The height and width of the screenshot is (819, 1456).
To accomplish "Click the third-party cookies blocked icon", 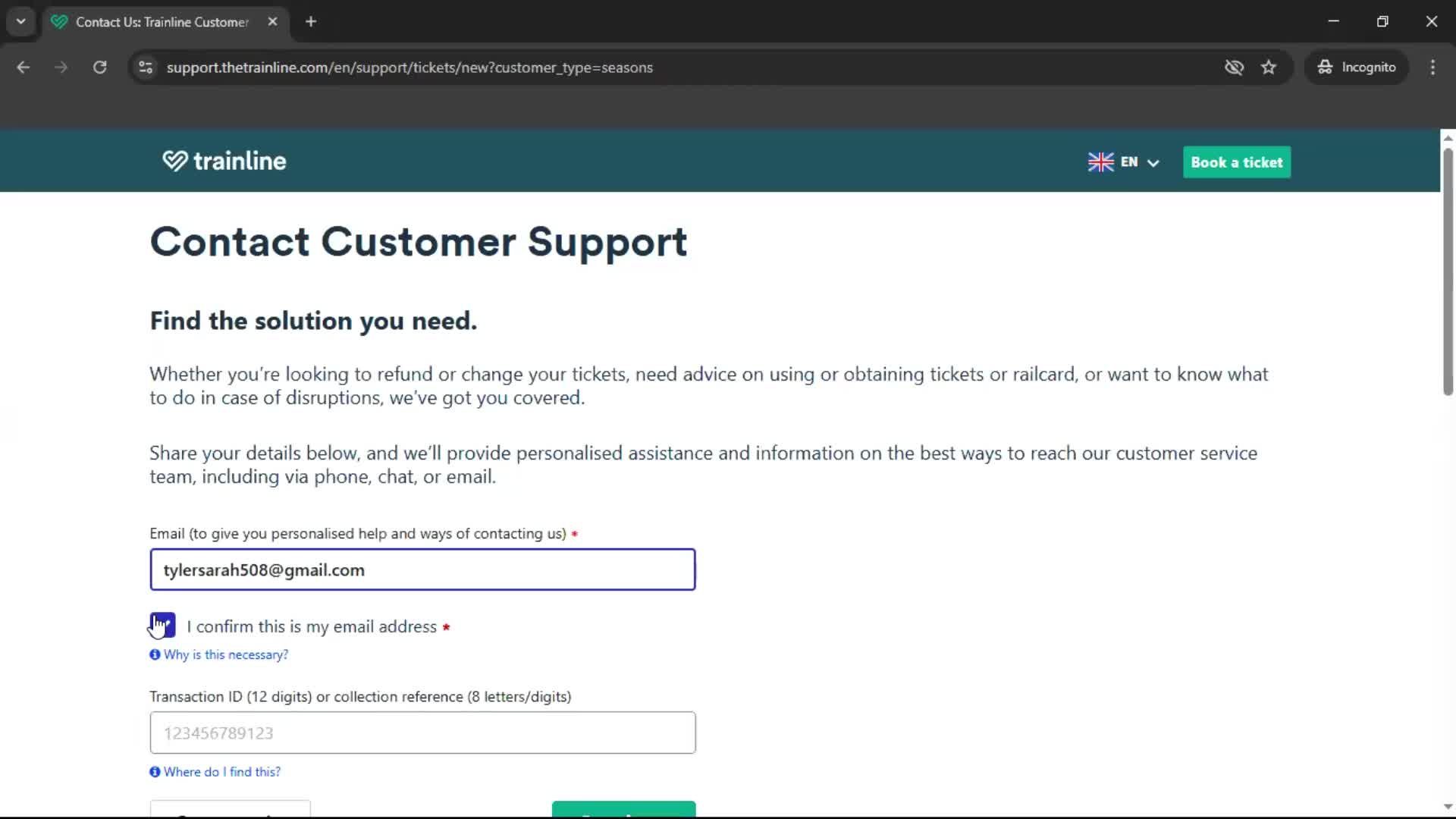I will 1235,67.
